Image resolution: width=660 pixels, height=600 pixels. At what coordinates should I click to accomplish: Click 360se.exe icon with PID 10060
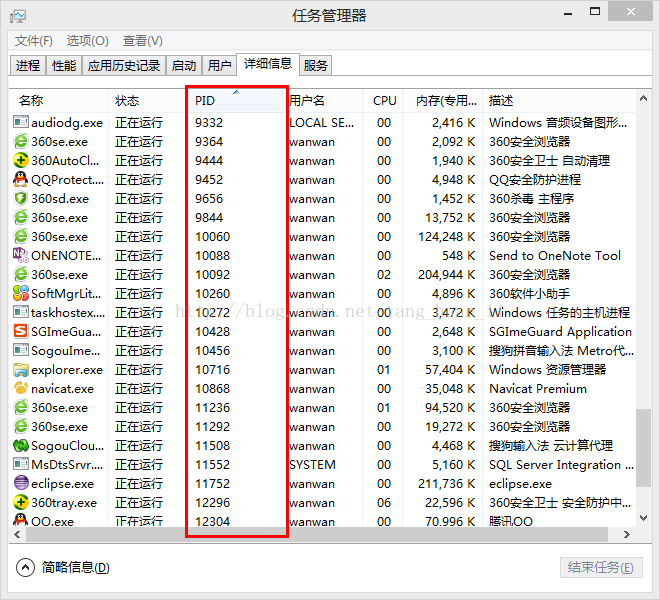(x=21, y=236)
